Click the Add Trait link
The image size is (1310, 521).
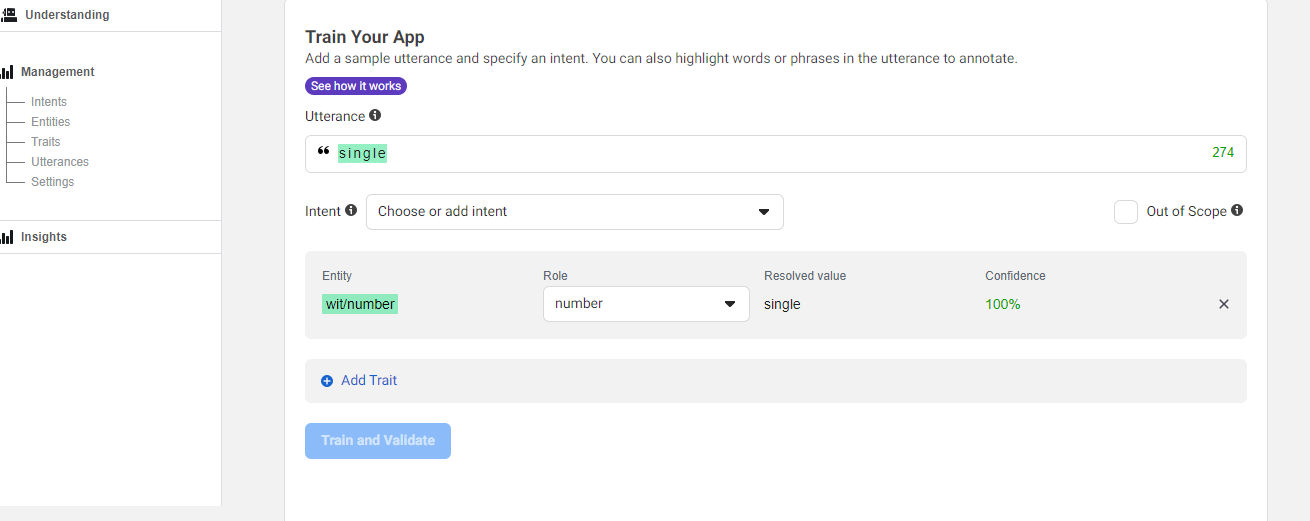(369, 381)
